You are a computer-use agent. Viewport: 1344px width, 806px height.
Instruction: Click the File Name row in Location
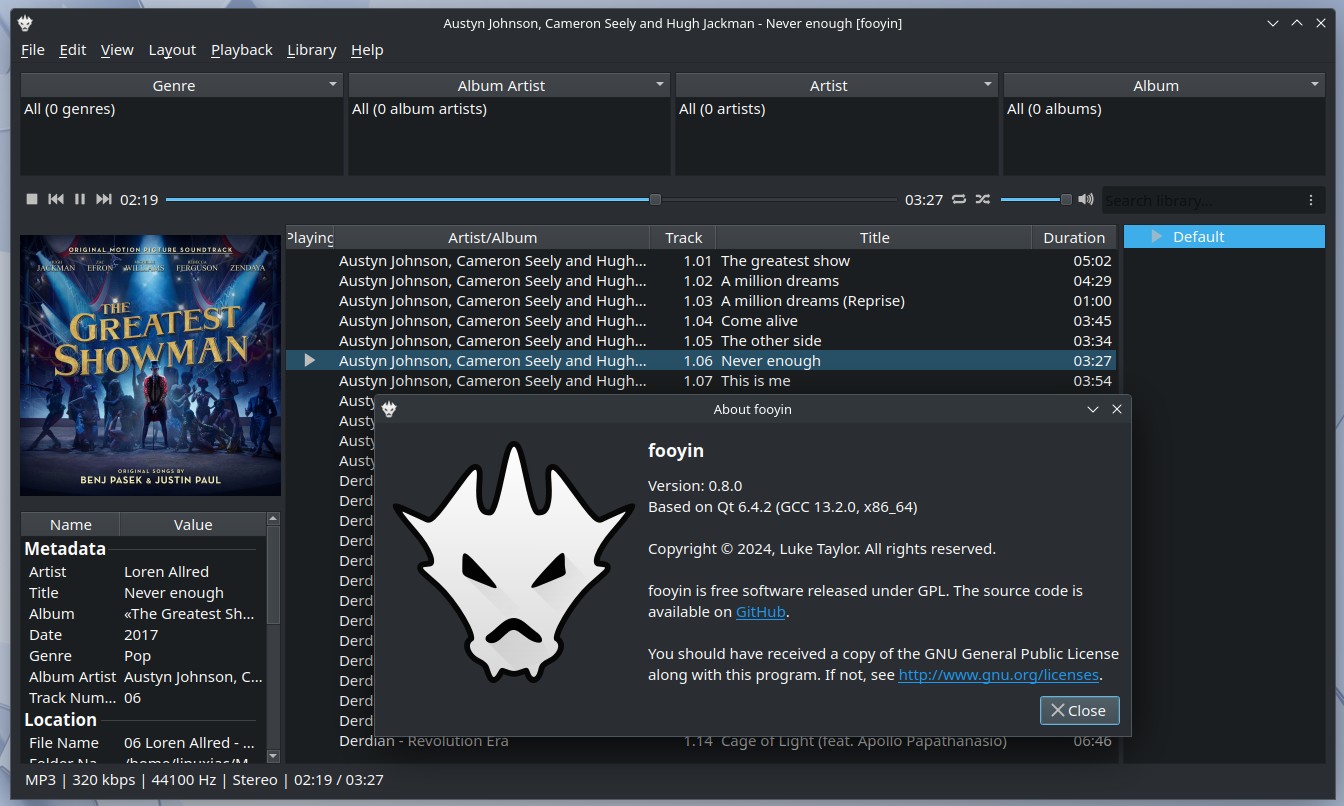144,743
